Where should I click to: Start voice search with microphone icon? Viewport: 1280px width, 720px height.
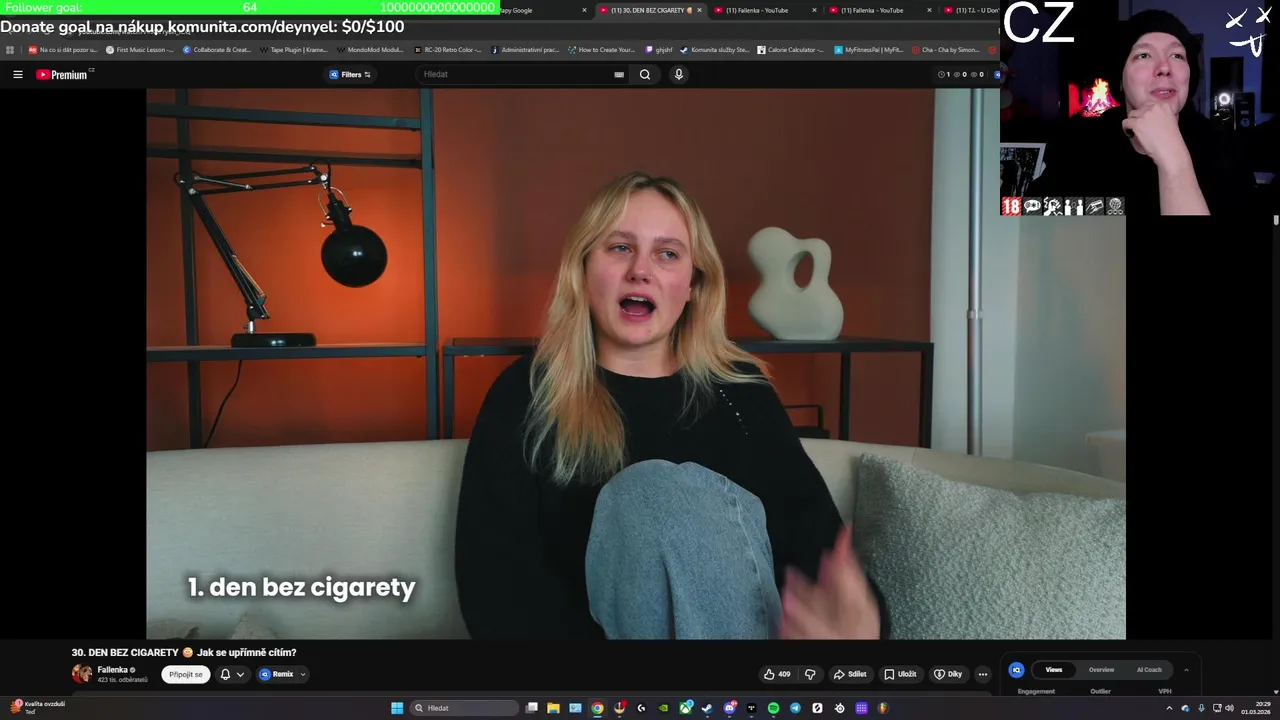(x=679, y=74)
